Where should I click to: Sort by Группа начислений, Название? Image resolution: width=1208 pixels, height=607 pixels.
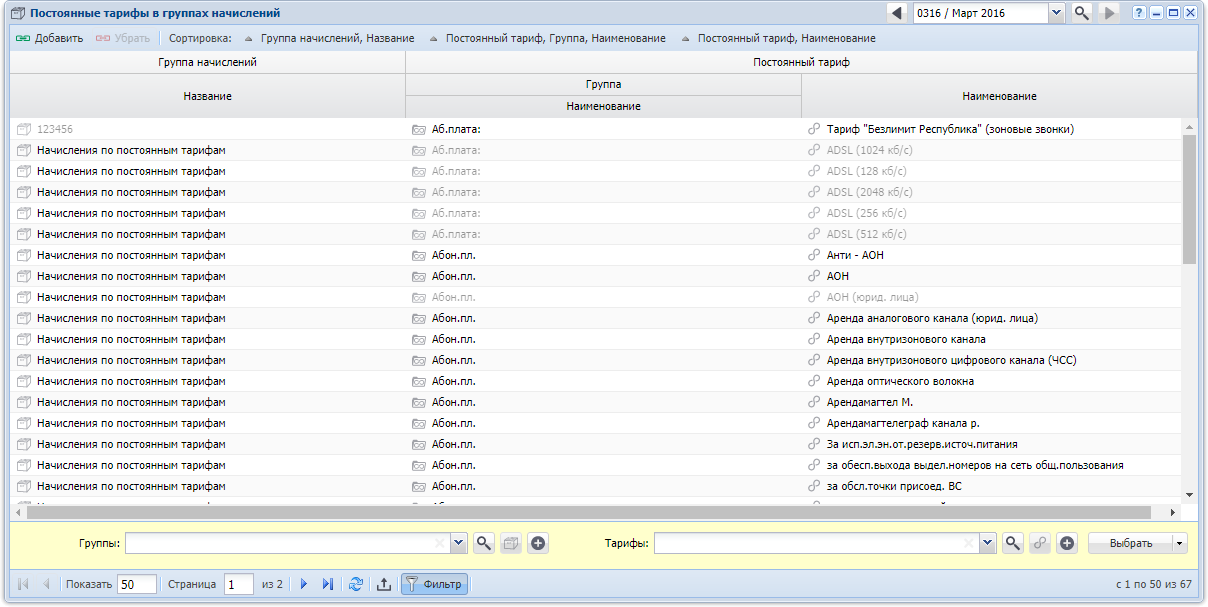point(329,38)
